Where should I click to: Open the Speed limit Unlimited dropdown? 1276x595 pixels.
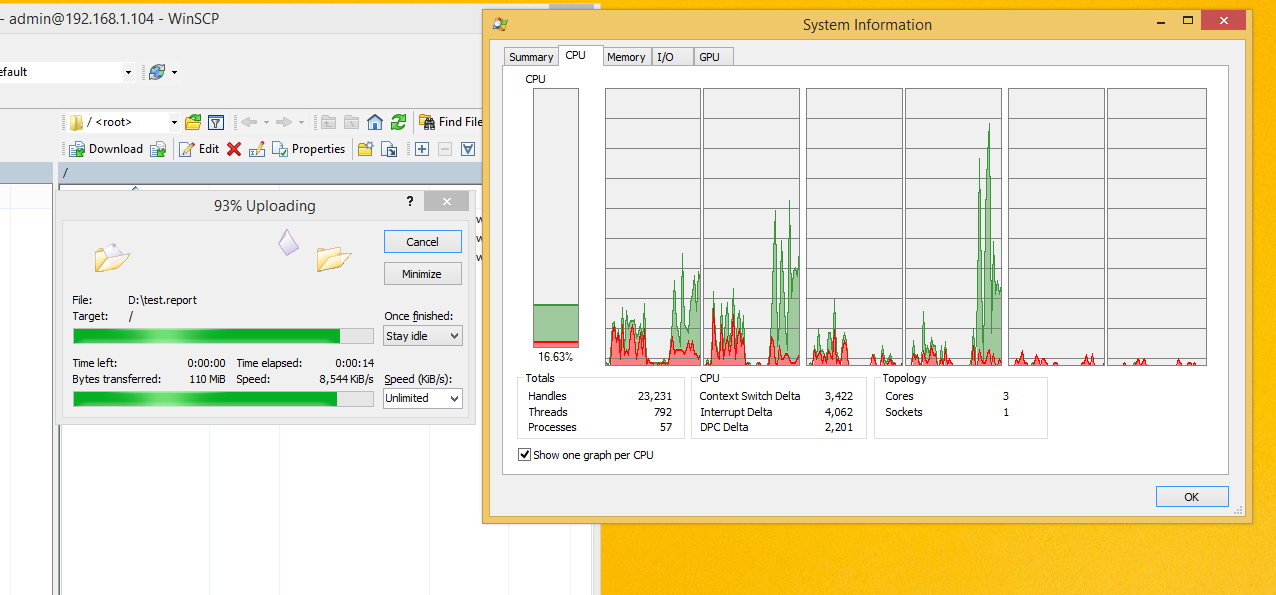pos(423,398)
